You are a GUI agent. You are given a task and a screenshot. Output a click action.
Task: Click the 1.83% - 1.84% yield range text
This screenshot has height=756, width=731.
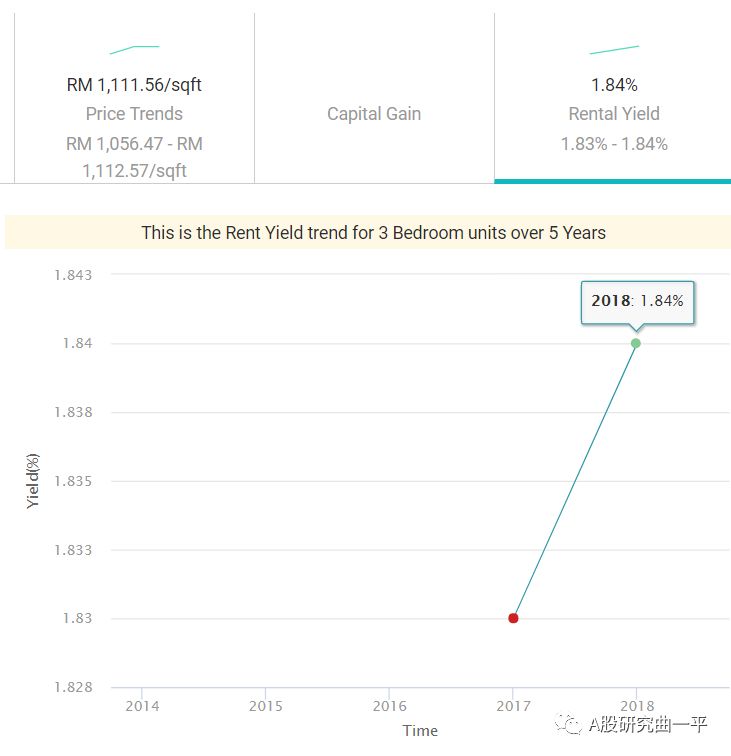tap(614, 144)
